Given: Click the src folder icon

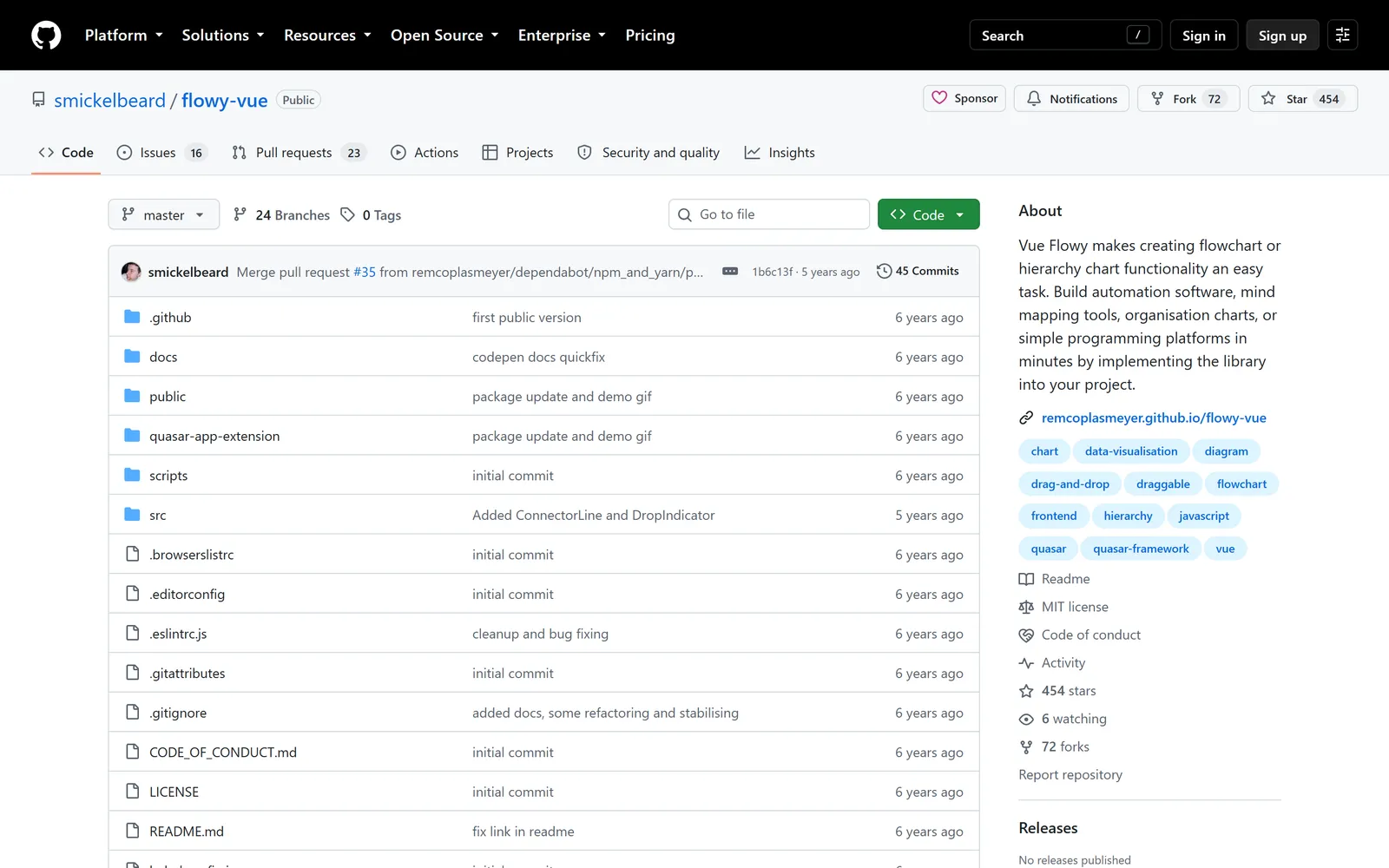Looking at the screenshot, I should tap(132, 515).
